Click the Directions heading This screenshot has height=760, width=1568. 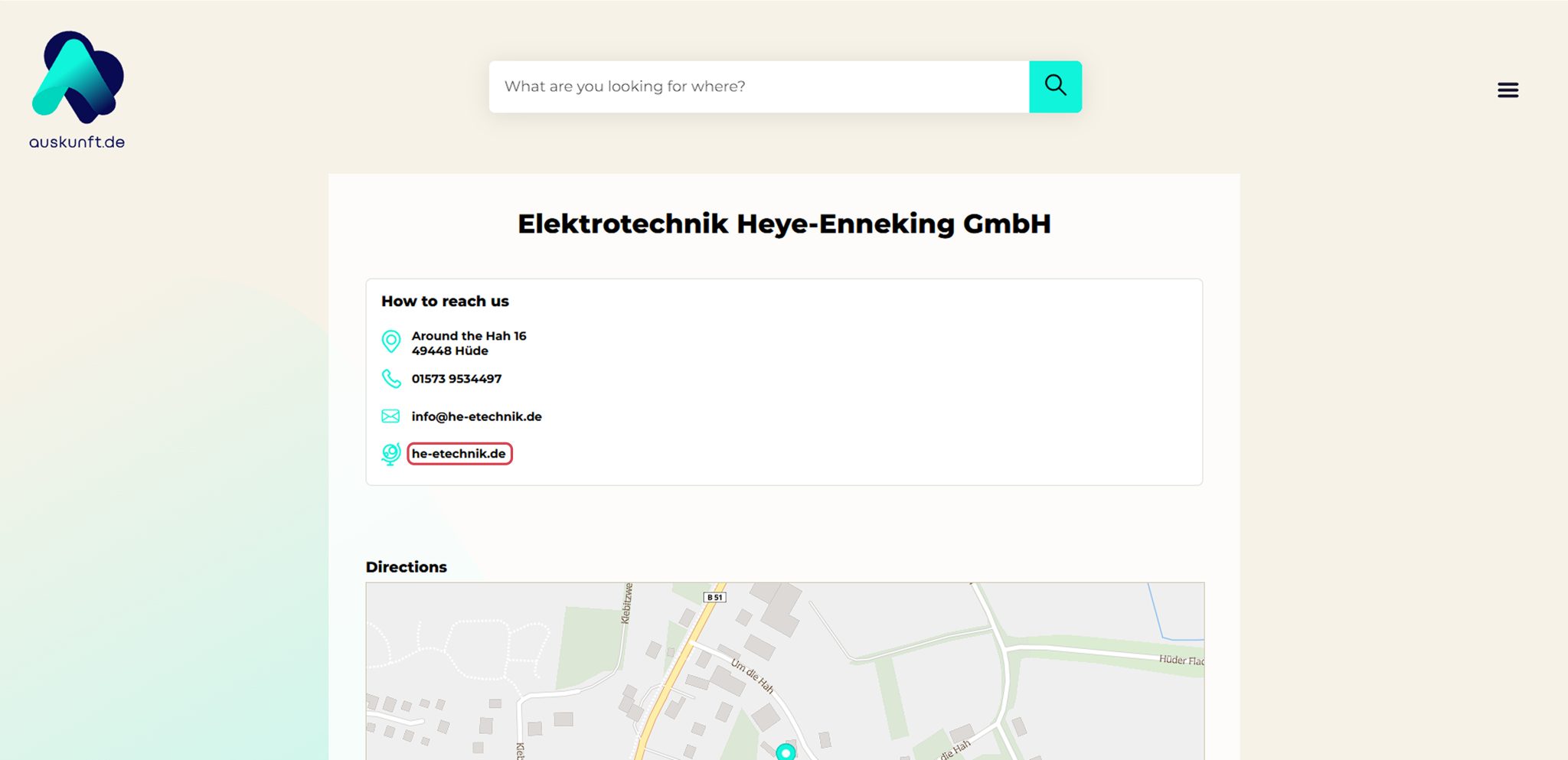[x=406, y=567]
